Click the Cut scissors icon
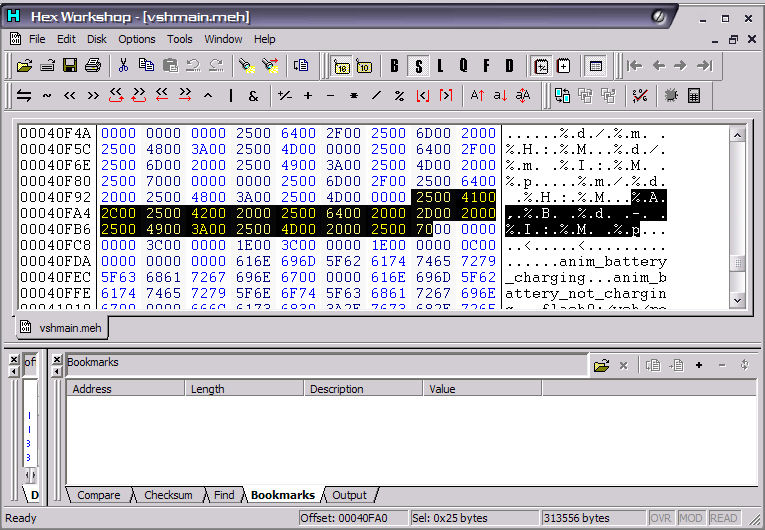The image size is (765, 530). [123, 66]
